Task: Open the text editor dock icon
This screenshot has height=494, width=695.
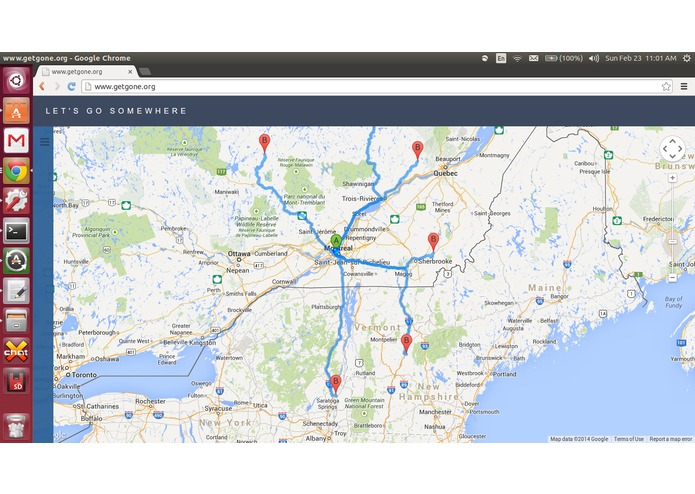Action: pos(16,291)
